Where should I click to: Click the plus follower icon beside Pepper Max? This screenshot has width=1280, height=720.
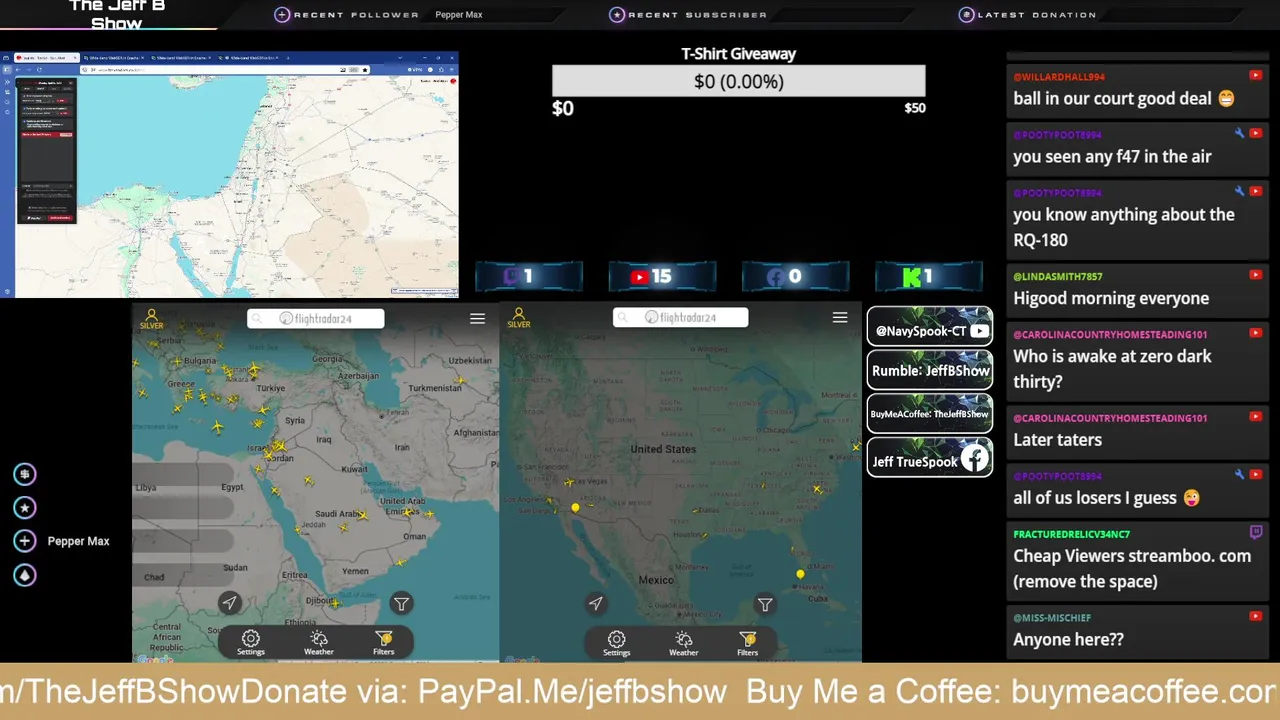pos(25,541)
